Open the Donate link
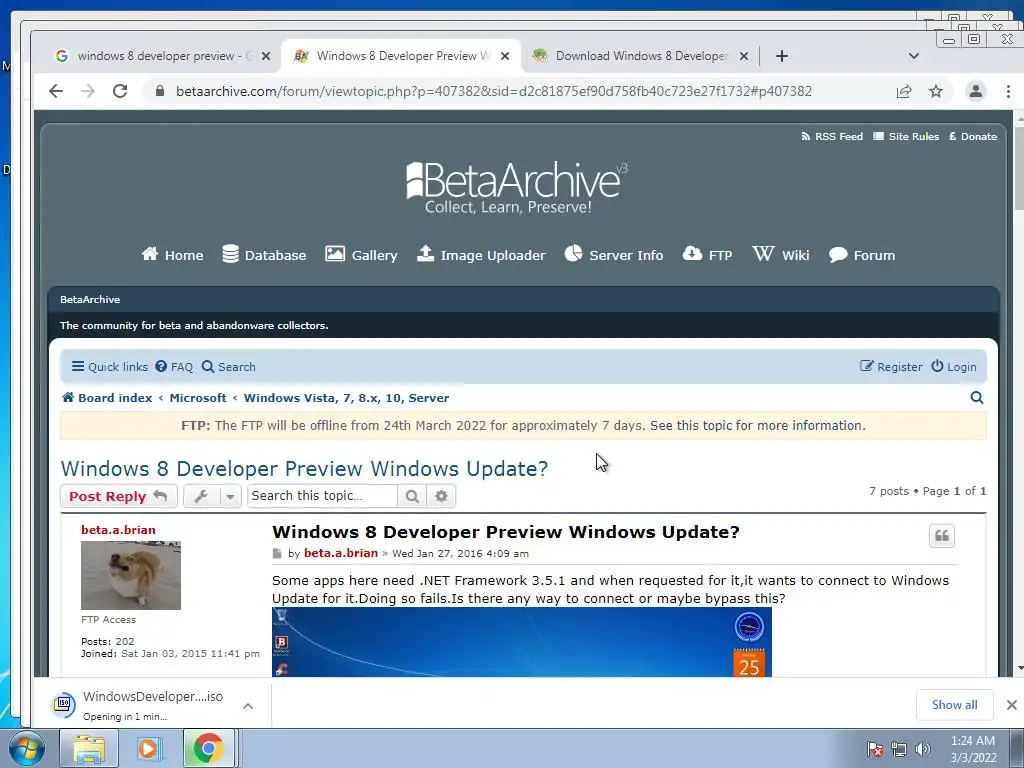Viewport: 1024px width, 768px height. click(973, 136)
